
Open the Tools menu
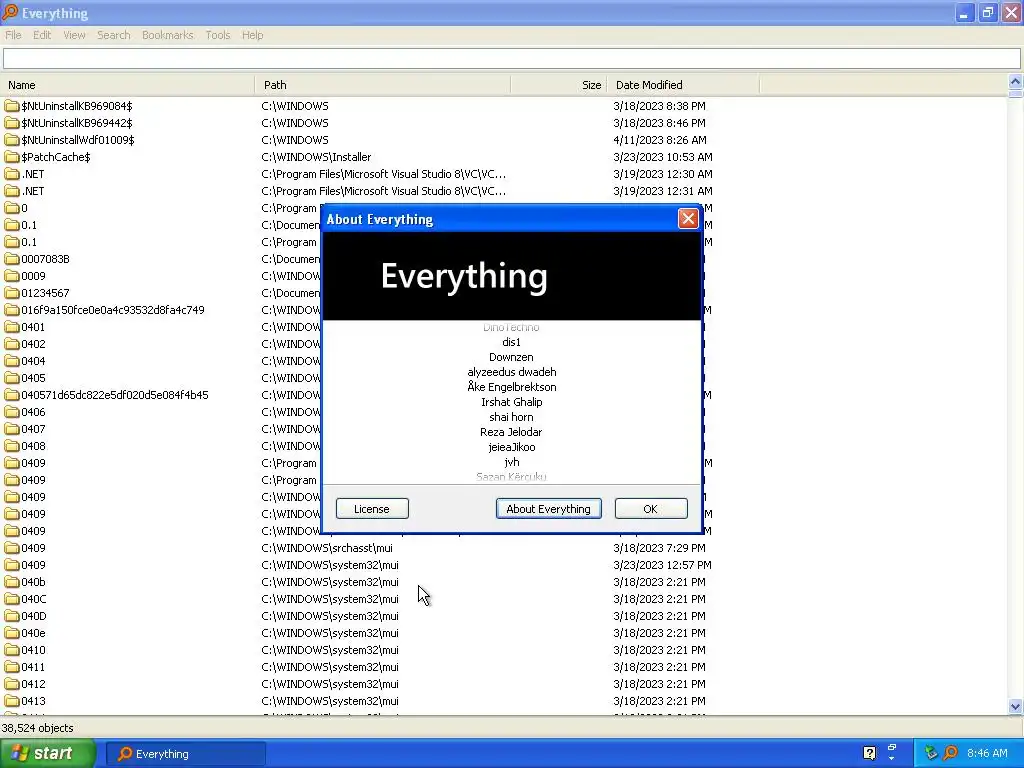coord(217,35)
